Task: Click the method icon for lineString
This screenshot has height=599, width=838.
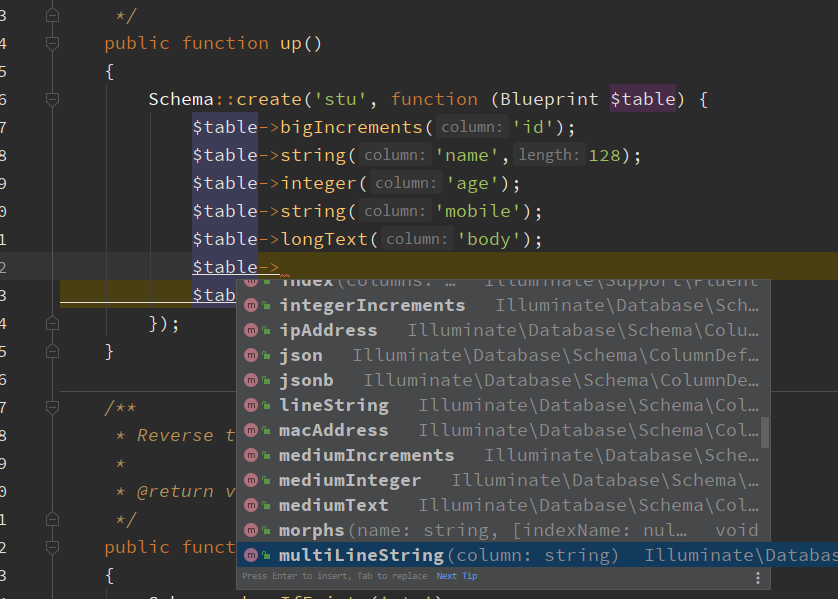Action: click(252, 405)
